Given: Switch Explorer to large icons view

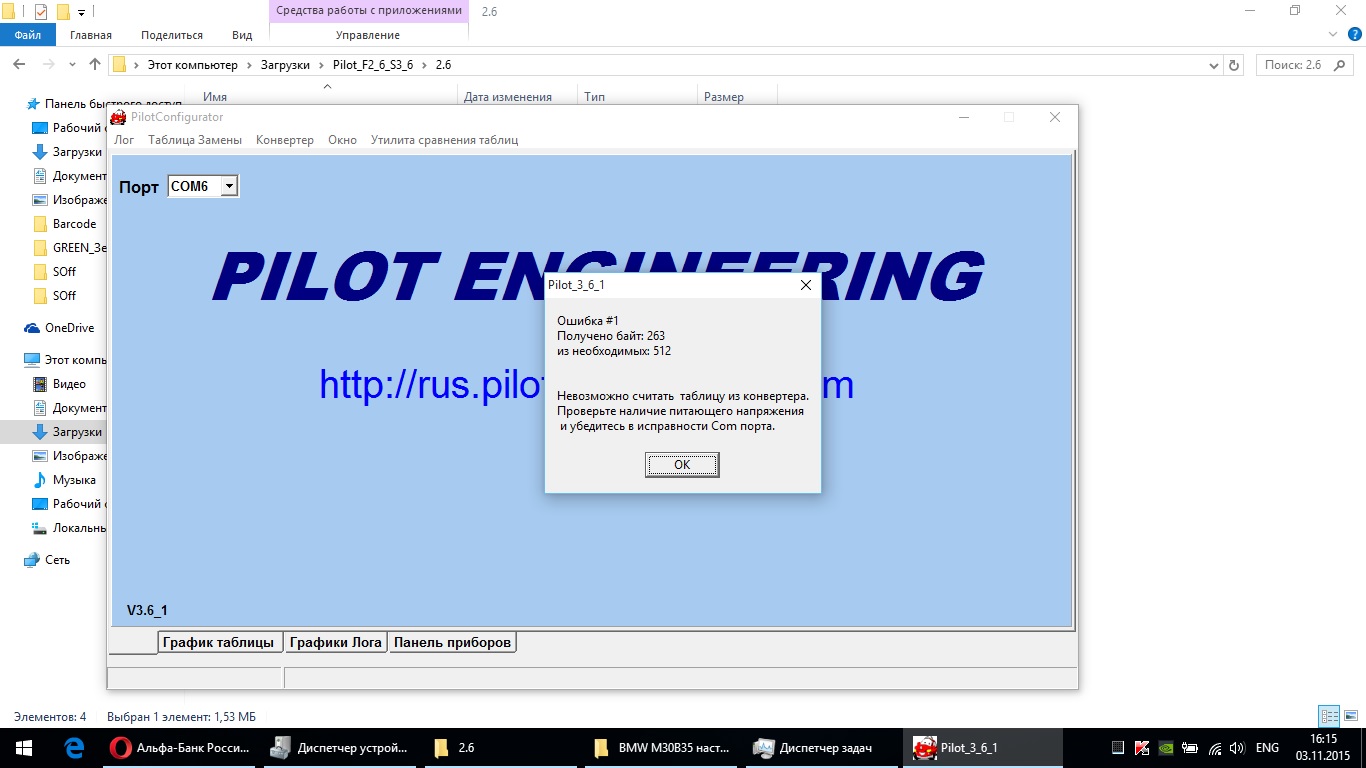Looking at the screenshot, I should pyautogui.click(x=1350, y=716).
